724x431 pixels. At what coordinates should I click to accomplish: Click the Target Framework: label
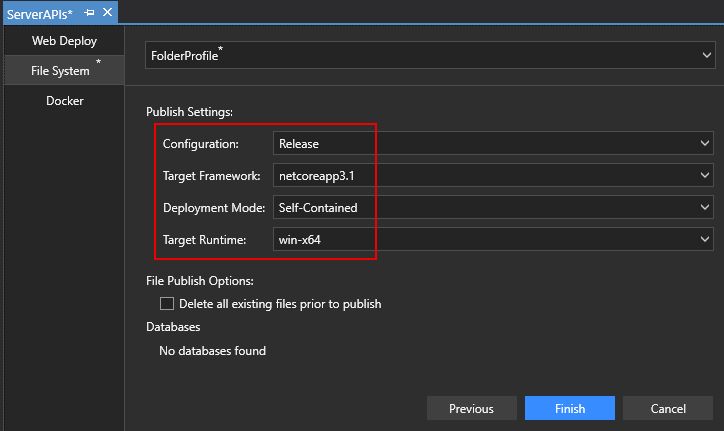click(x=211, y=176)
